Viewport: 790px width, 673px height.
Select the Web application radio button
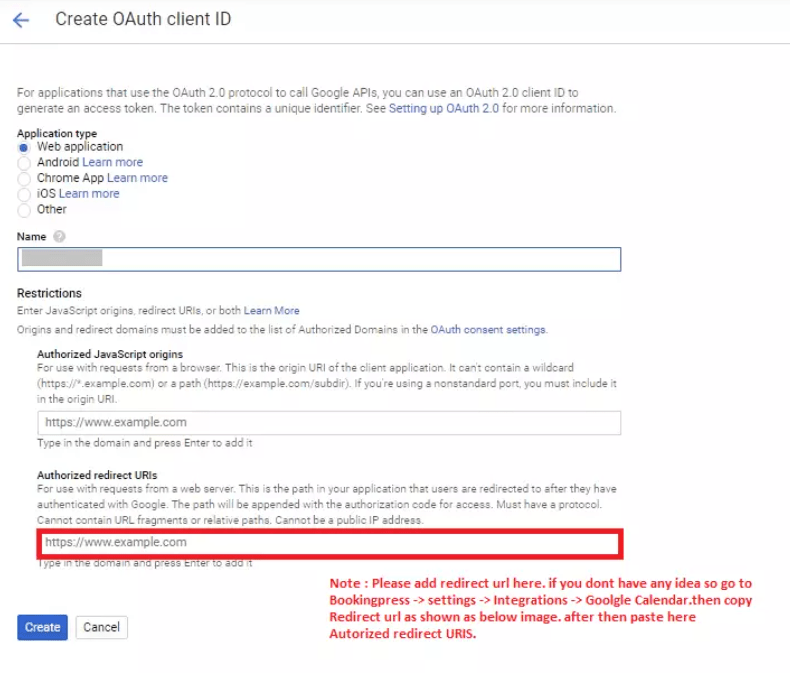24,148
